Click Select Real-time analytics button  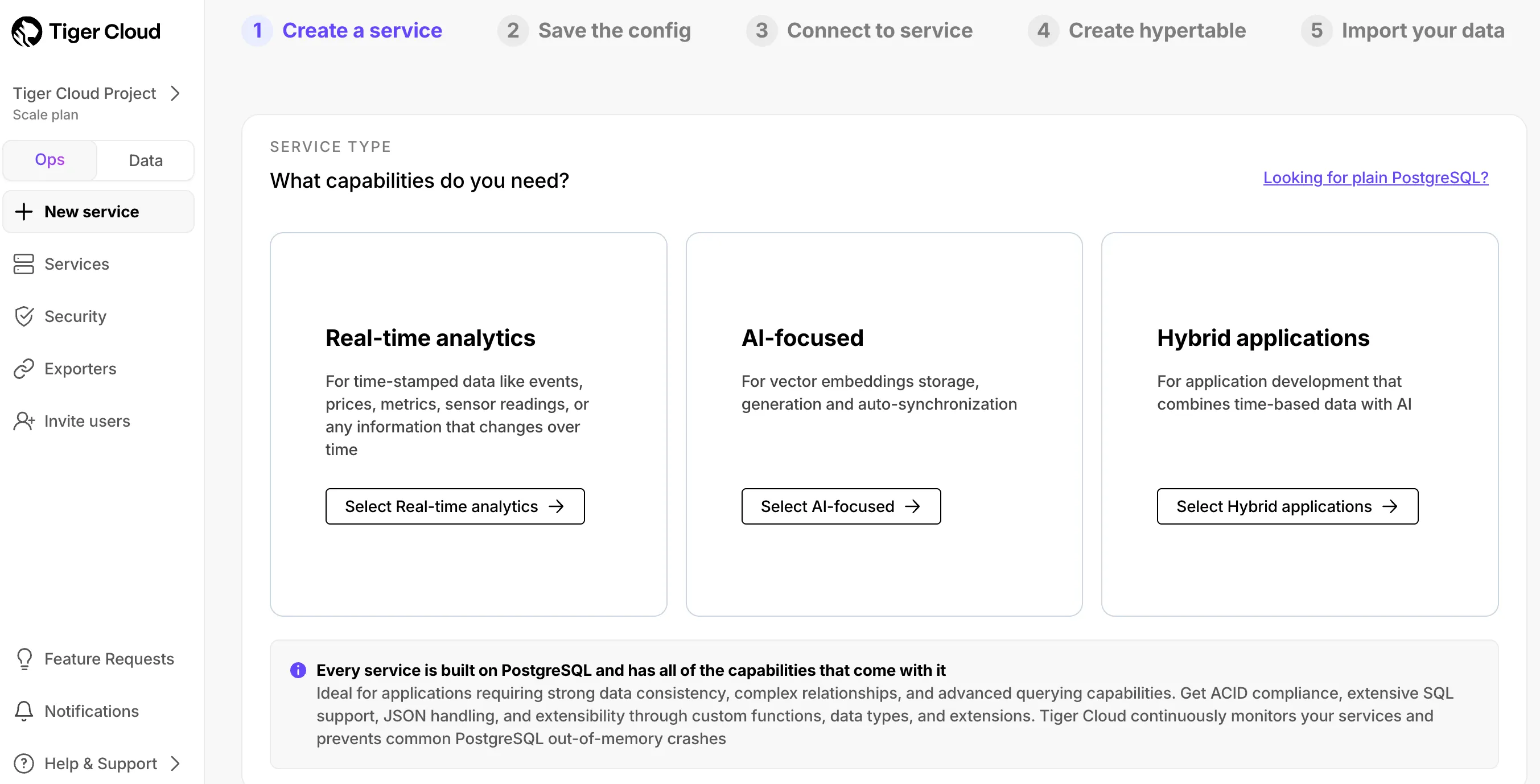click(455, 506)
